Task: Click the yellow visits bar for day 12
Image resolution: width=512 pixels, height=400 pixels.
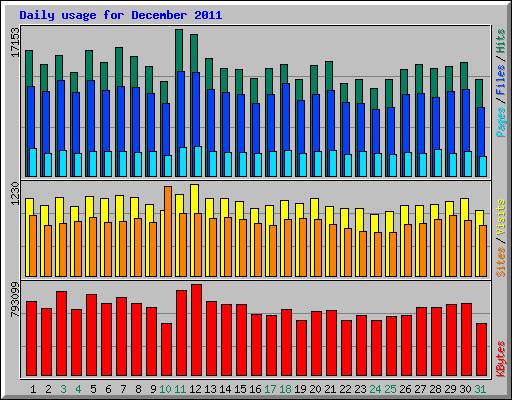Action: point(195,199)
